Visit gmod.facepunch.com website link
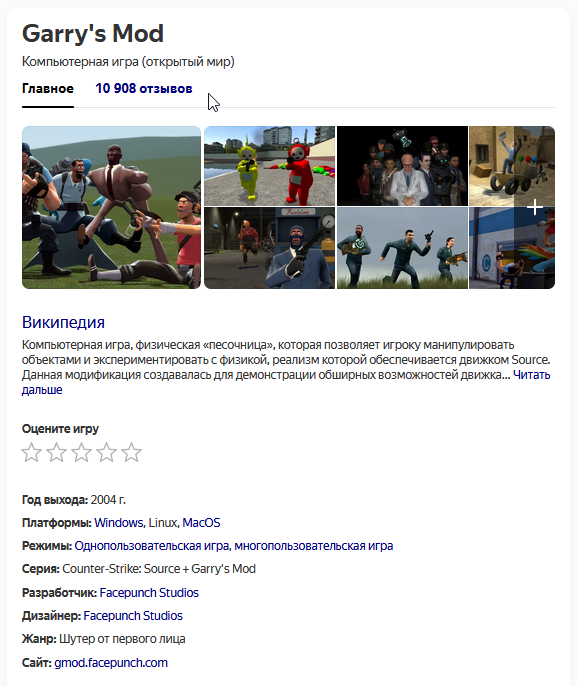 pyautogui.click(x=111, y=663)
